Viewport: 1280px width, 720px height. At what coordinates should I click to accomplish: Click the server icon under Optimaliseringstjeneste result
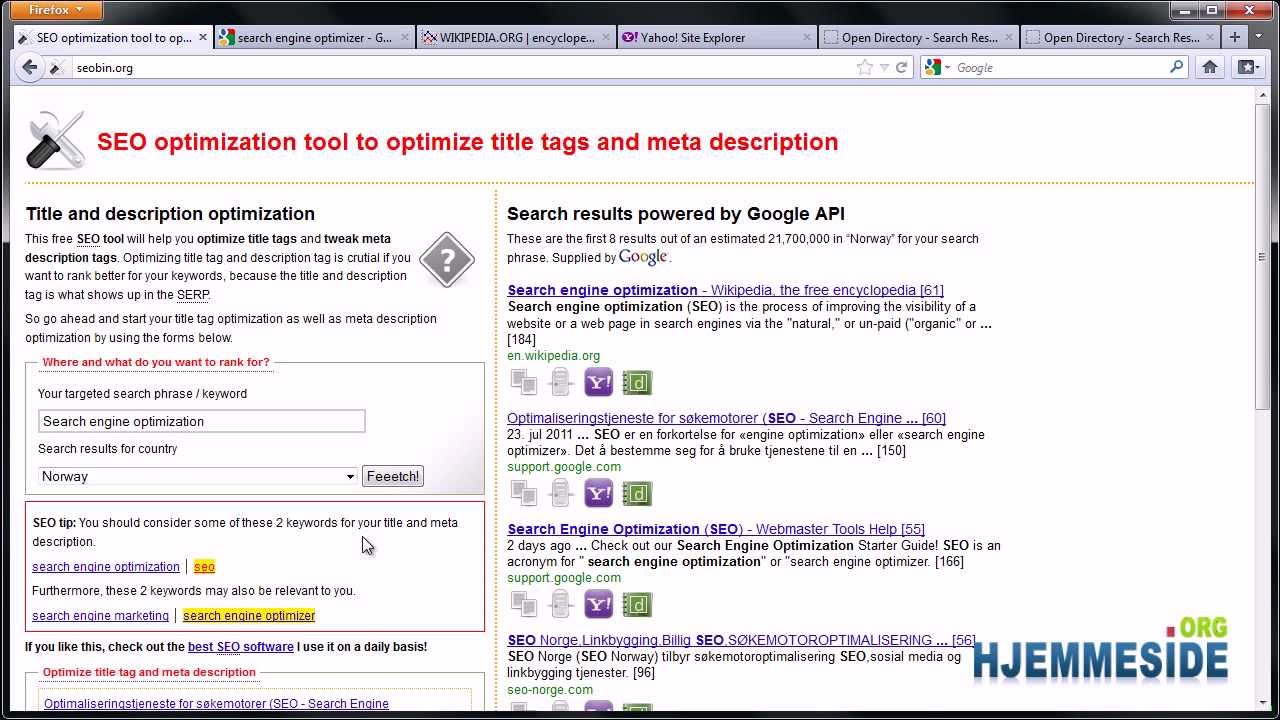tap(560, 493)
